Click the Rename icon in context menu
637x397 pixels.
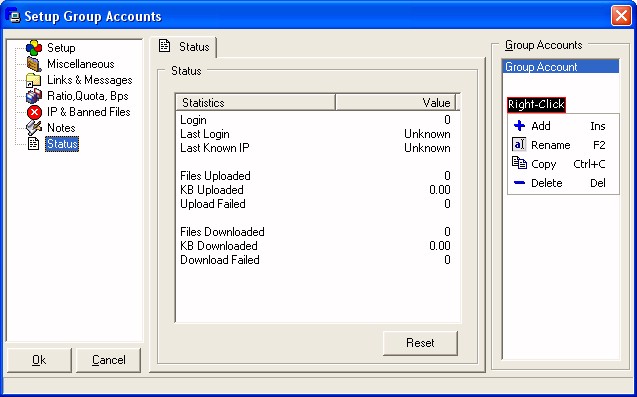tap(519, 145)
